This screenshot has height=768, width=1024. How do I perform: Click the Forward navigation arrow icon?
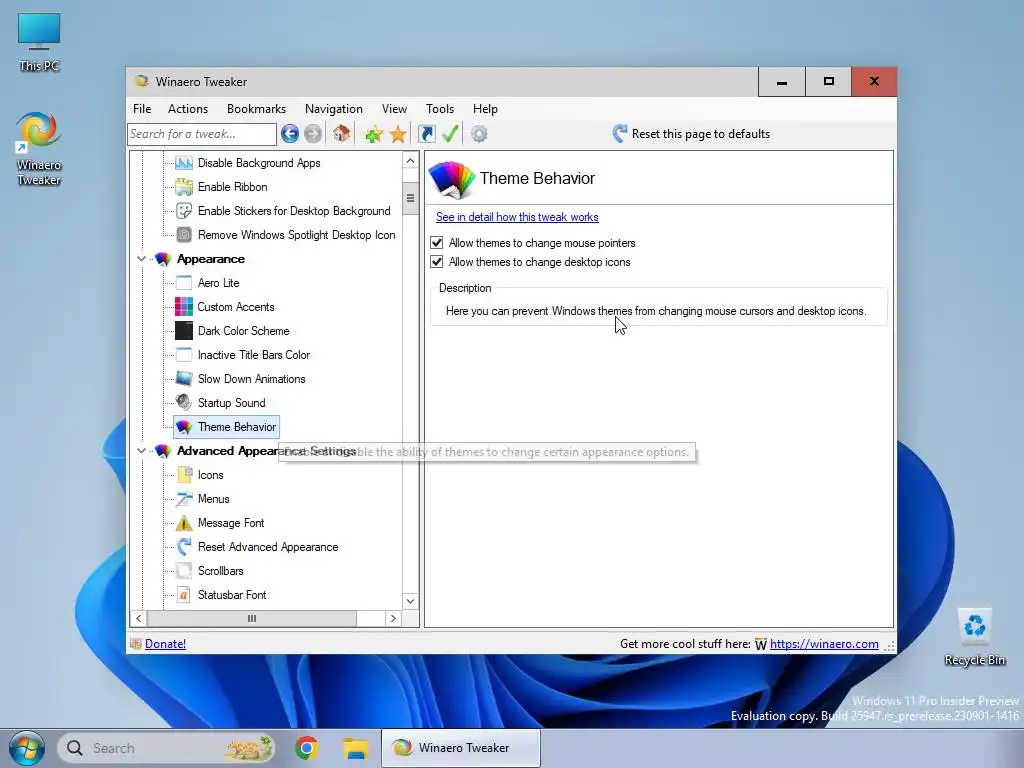coord(313,134)
